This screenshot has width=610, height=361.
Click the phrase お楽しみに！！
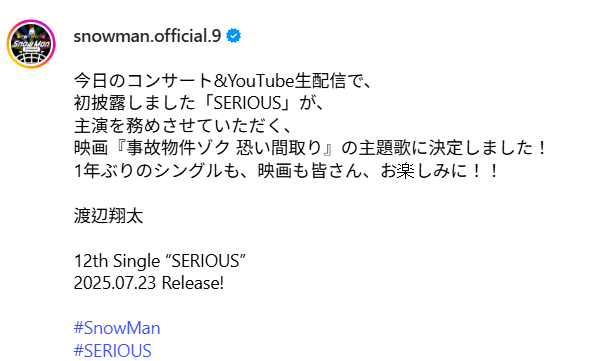440,170
